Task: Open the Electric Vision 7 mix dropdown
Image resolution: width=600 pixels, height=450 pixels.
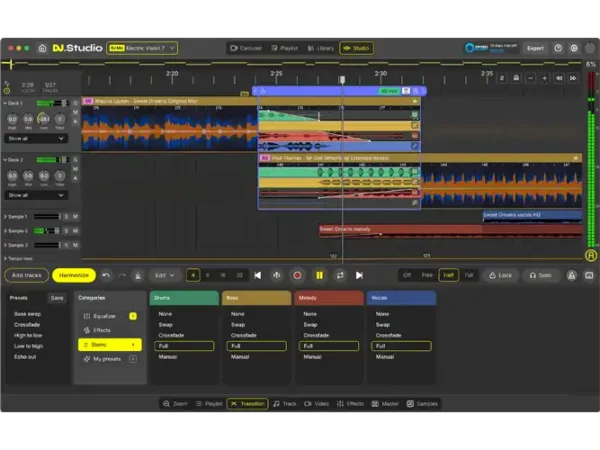Action: [x=142, y=48]
